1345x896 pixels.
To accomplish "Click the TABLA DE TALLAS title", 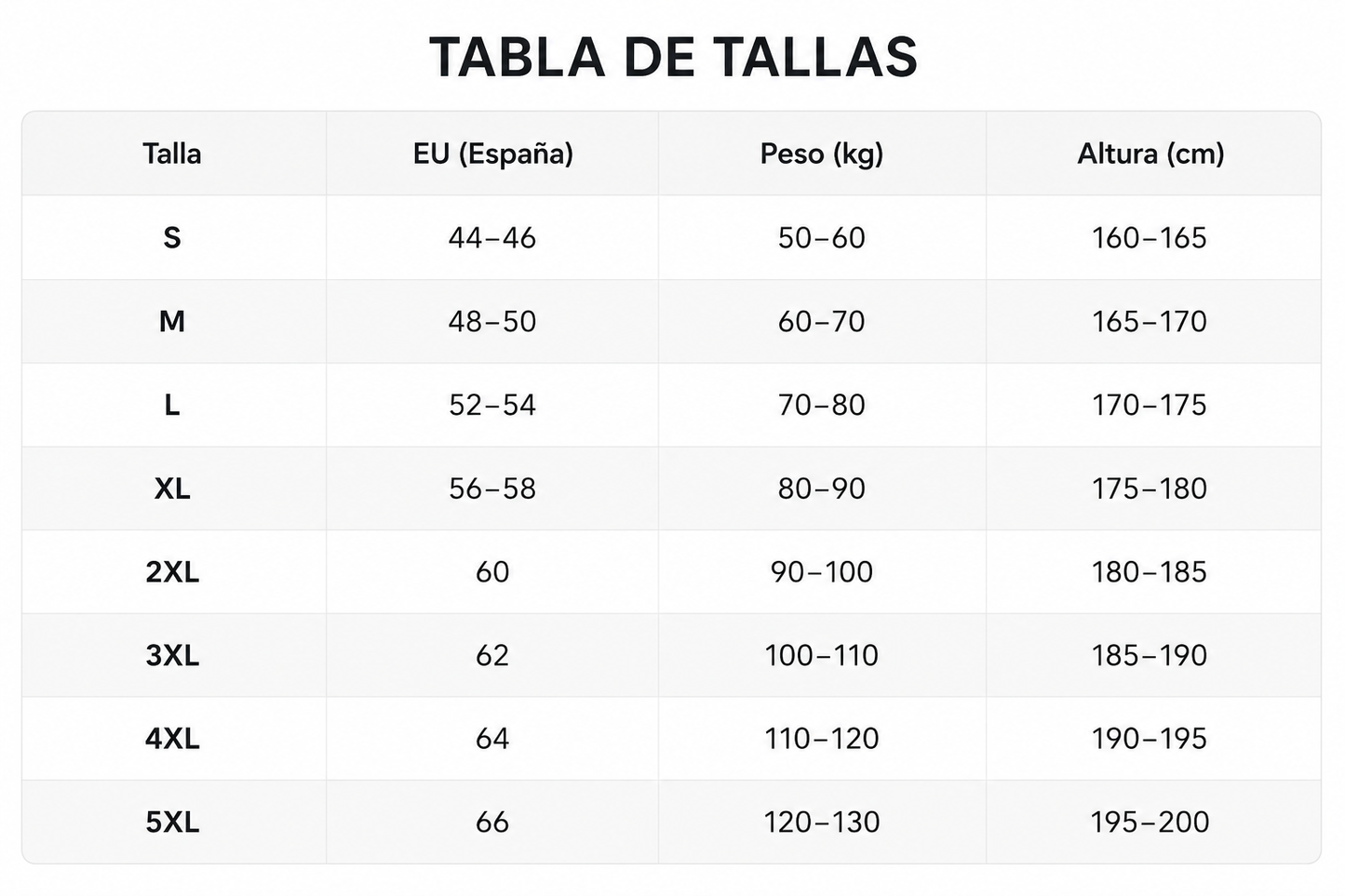I will tap(673, 58).
